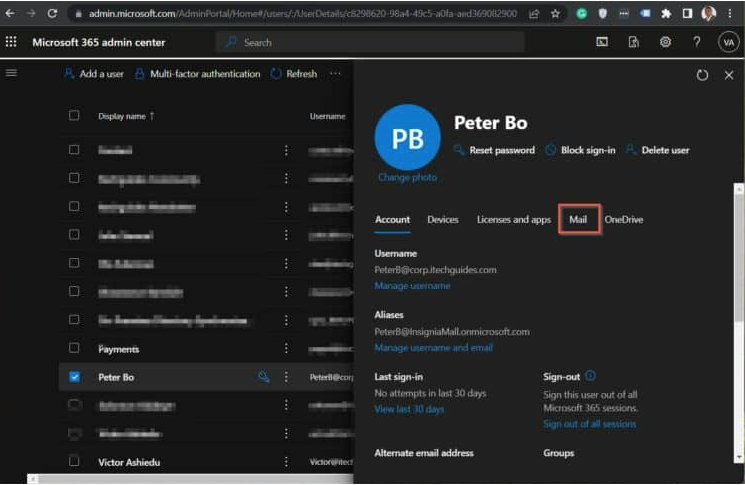Screen dimensions: 745x485
Task: Bookmark this page with star icon
Action: (555, 14)
